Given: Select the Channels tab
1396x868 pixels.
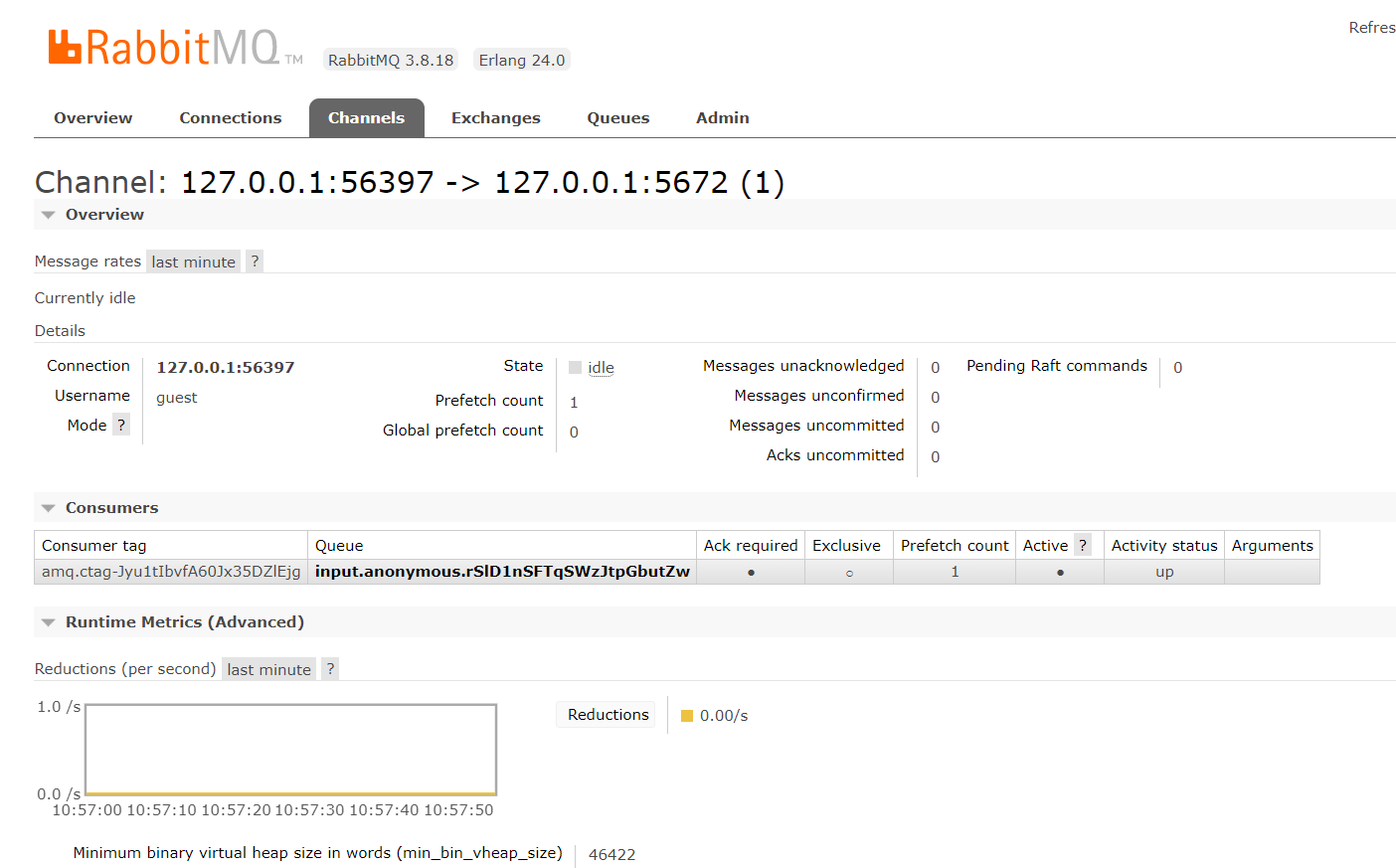Looking at the screenshot, I should [367, 118].
